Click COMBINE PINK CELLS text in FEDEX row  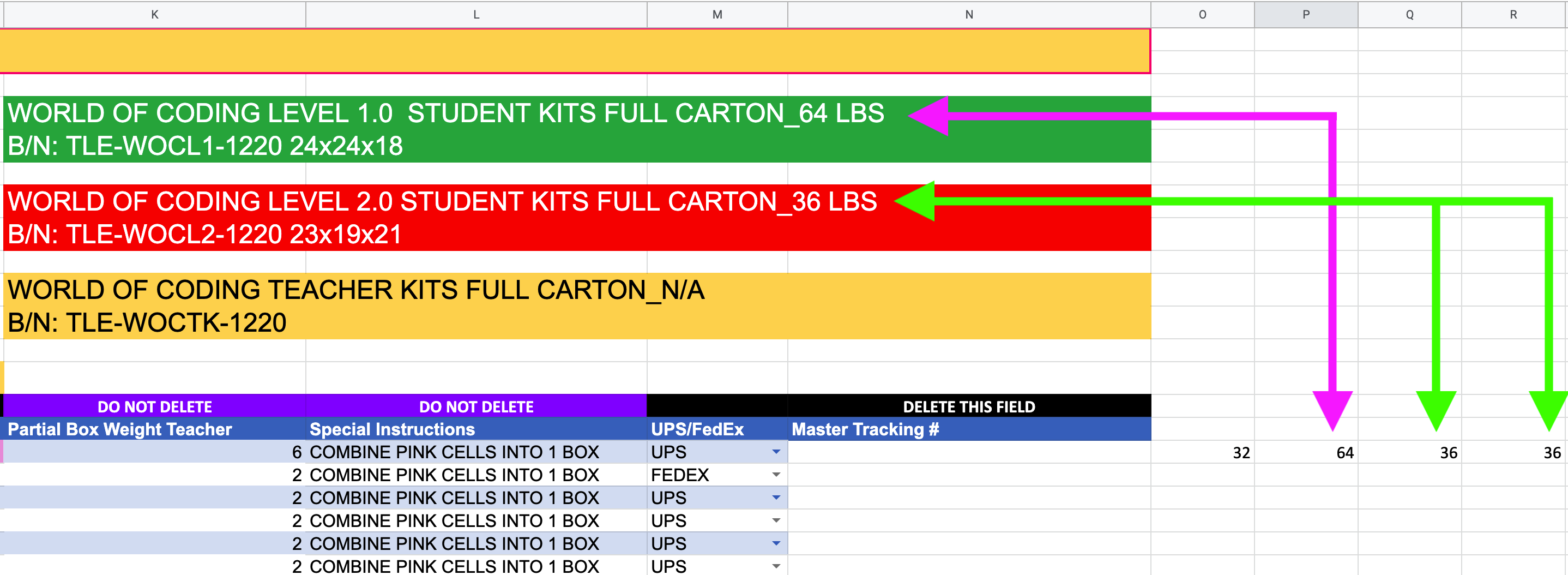[x=454, y=475]
